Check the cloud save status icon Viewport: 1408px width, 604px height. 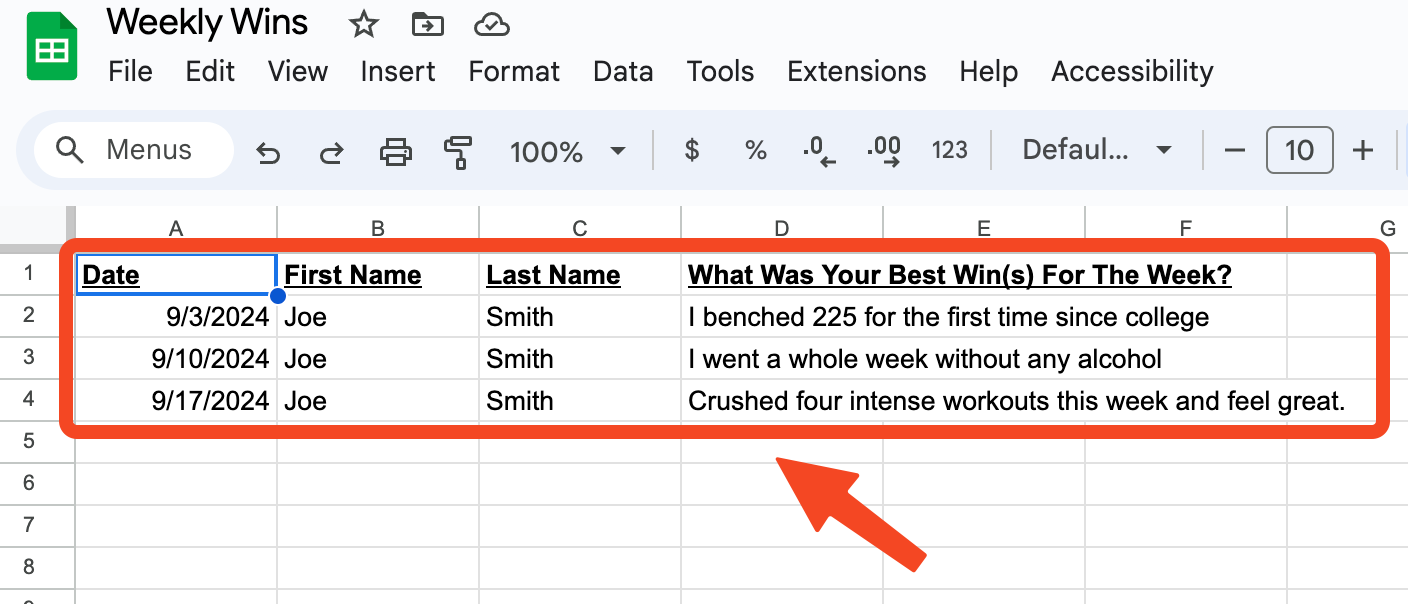point(492,25)
